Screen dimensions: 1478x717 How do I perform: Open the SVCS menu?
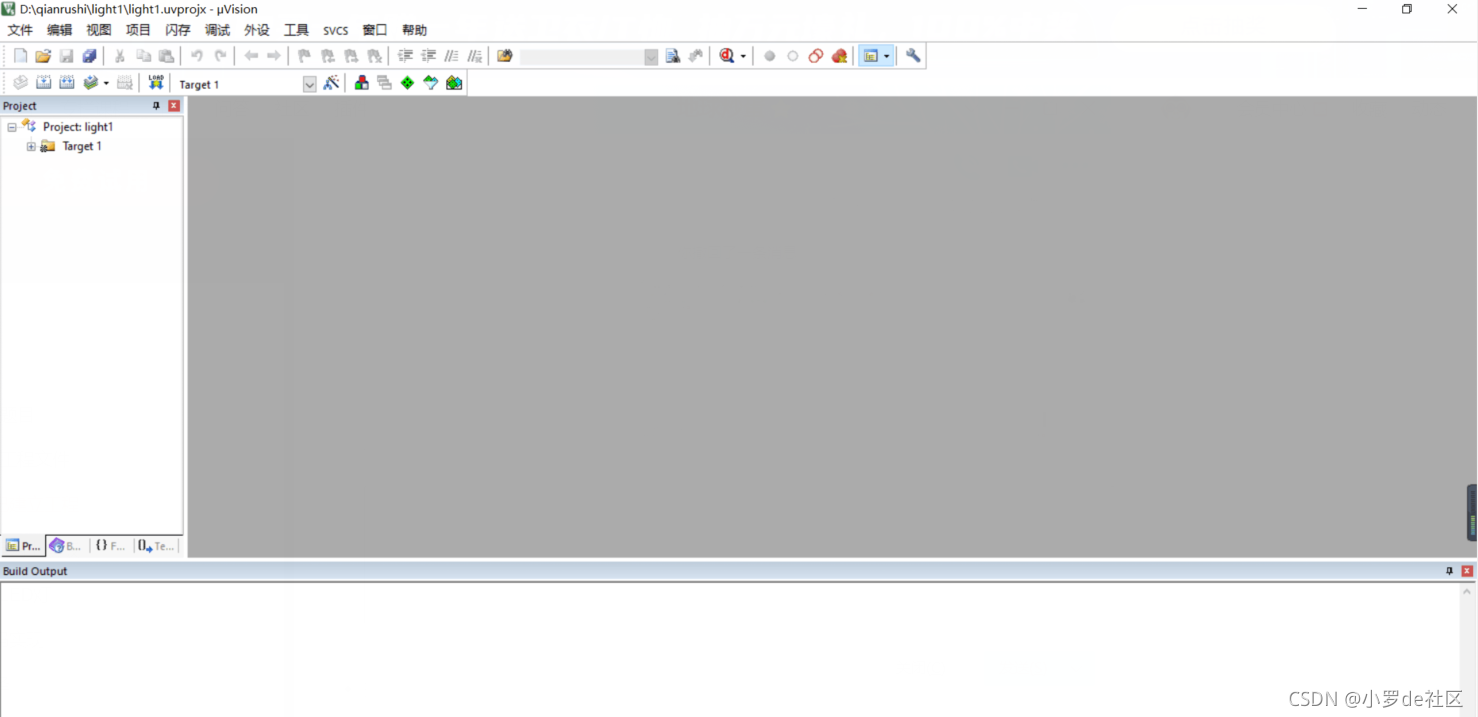pyautogui.click(x=336, y=30)
